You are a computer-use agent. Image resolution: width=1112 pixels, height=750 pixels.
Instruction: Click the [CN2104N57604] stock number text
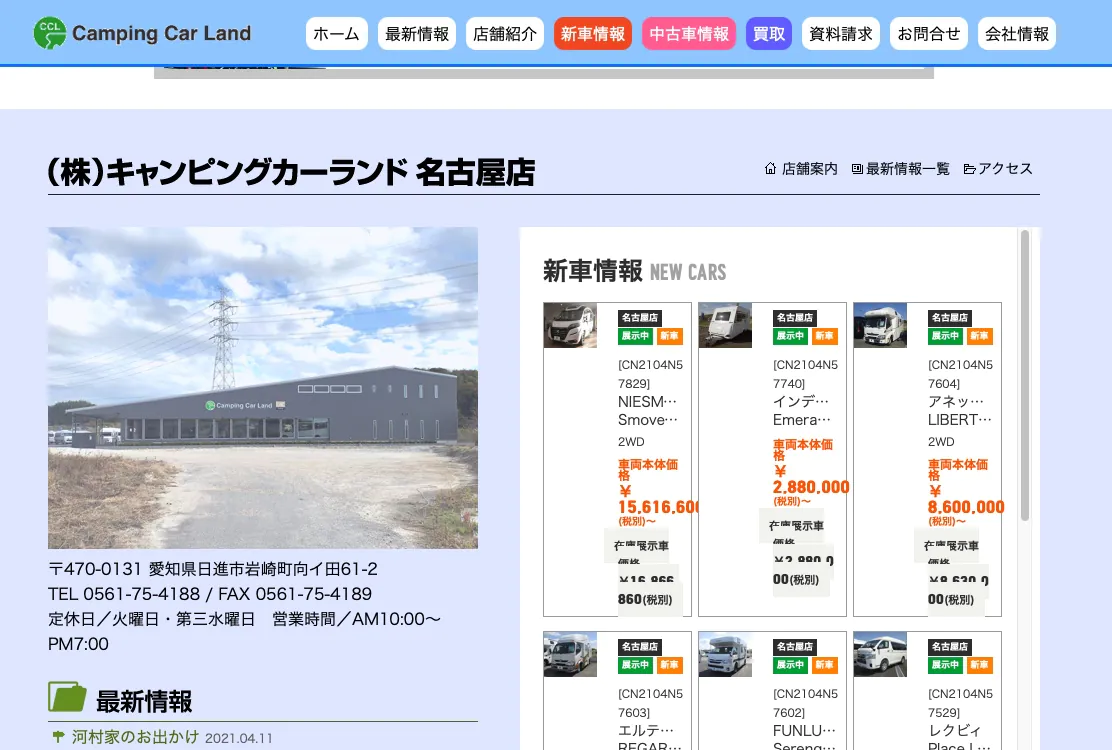960,374
